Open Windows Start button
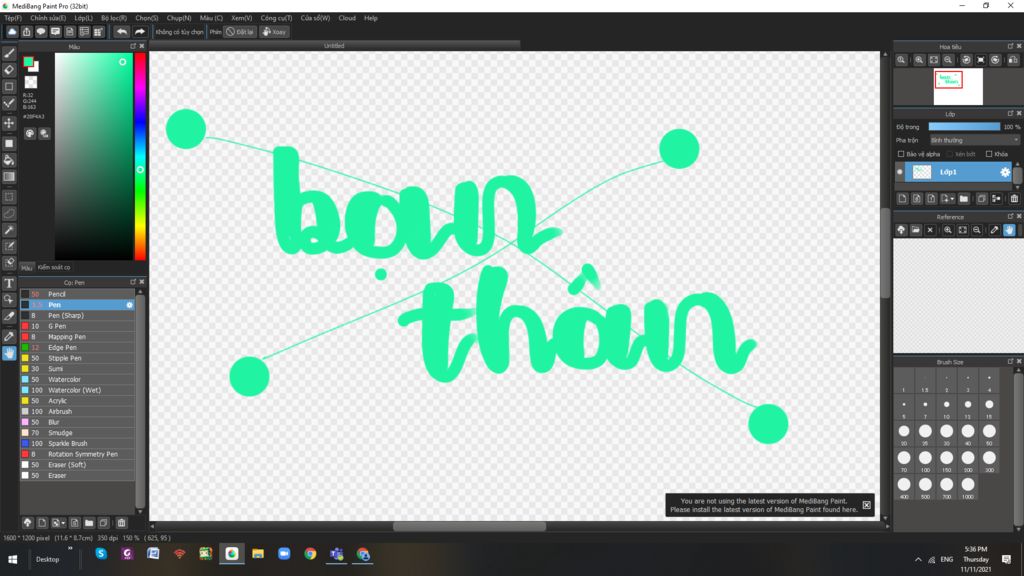This screenshot has width=1024, height=576. click(x=12, y=560)
